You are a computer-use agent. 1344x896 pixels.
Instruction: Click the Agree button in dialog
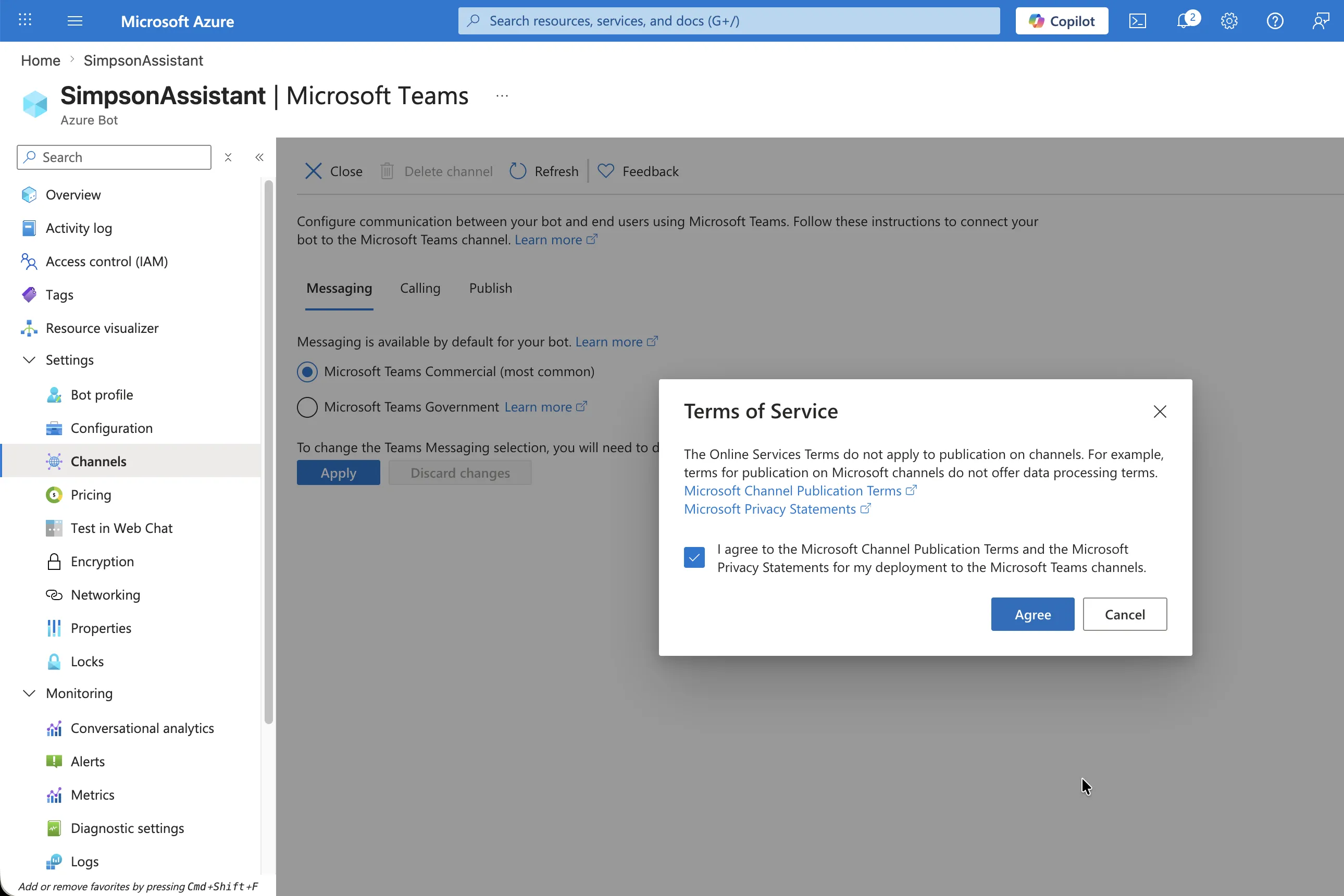click(x=1032, y=614)
